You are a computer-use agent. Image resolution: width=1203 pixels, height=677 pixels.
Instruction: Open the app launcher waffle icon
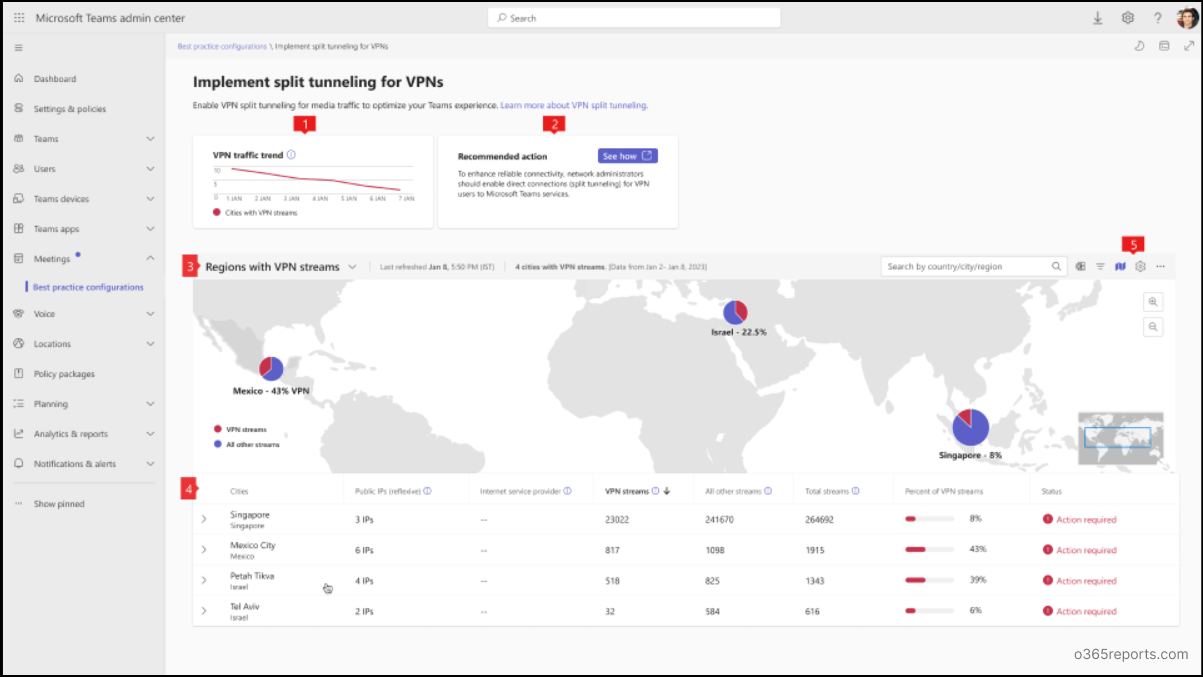(x=19, y=18)
